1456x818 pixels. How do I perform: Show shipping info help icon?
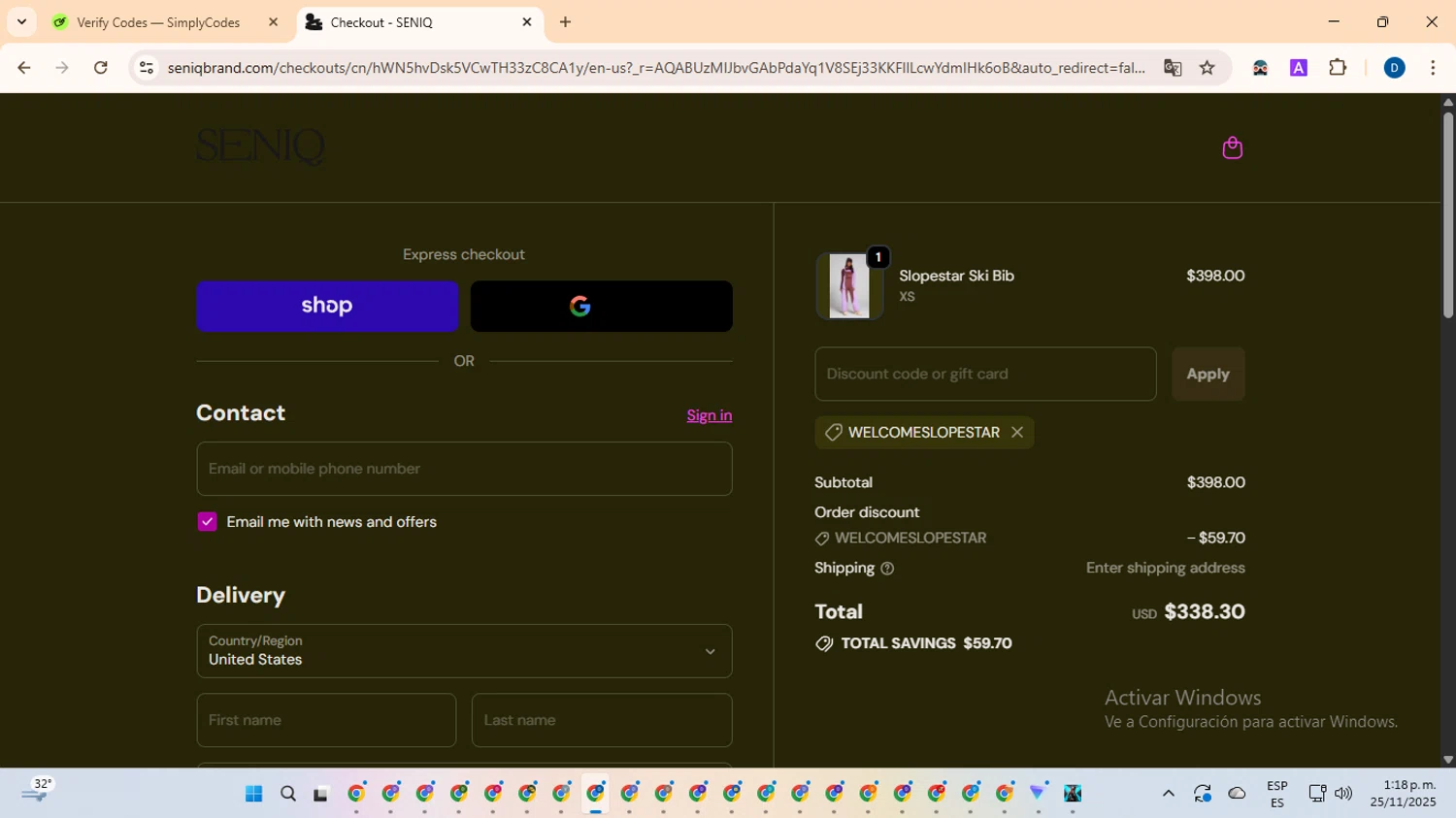[887, 569]
